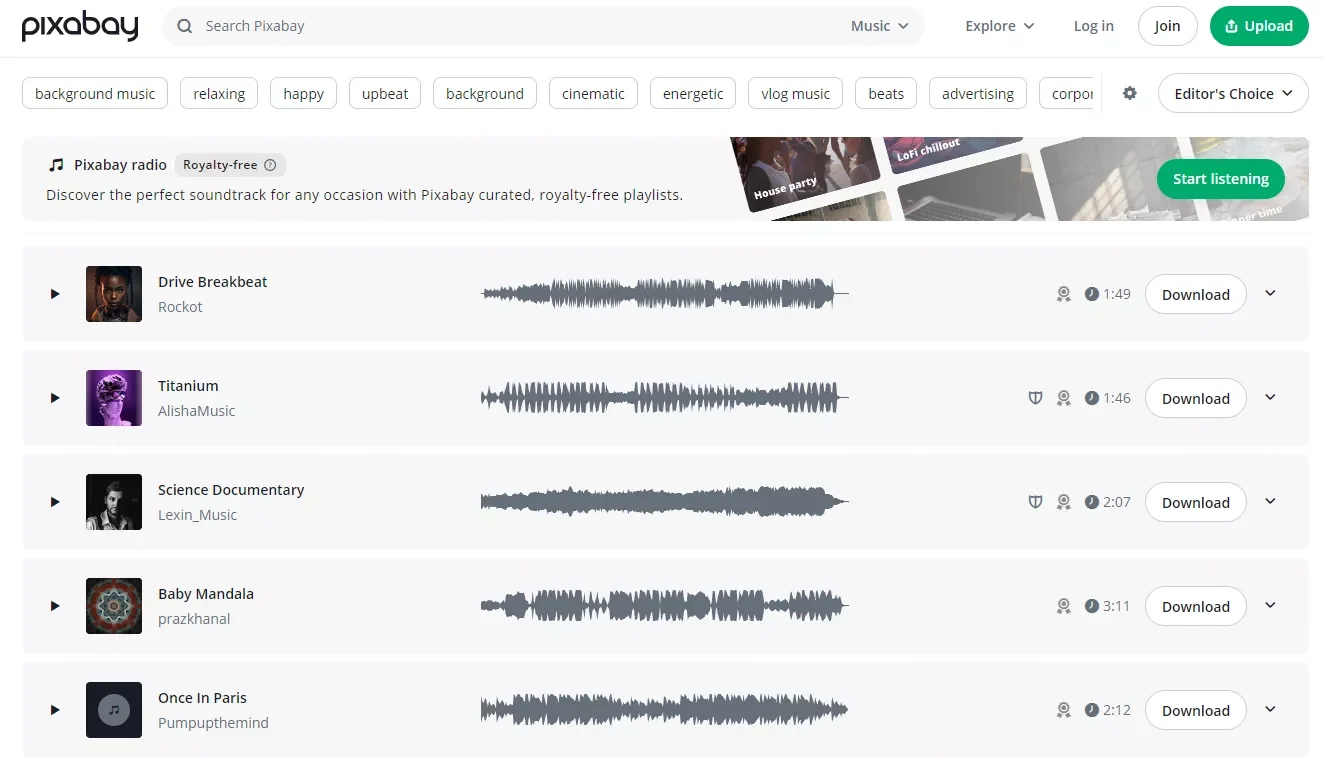Viewport: 1324px width, 761px height.
Task: Play the Drive Breakbeat track
Action: coord(55,294)
